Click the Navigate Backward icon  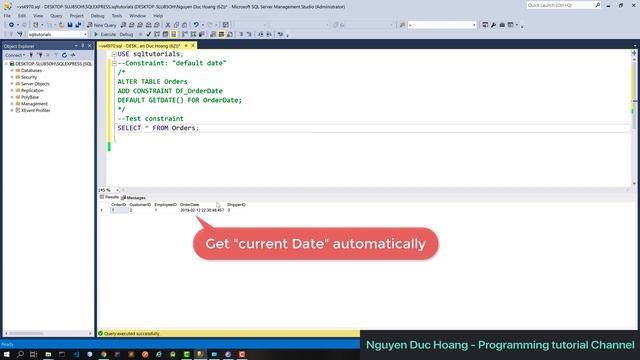11,25
